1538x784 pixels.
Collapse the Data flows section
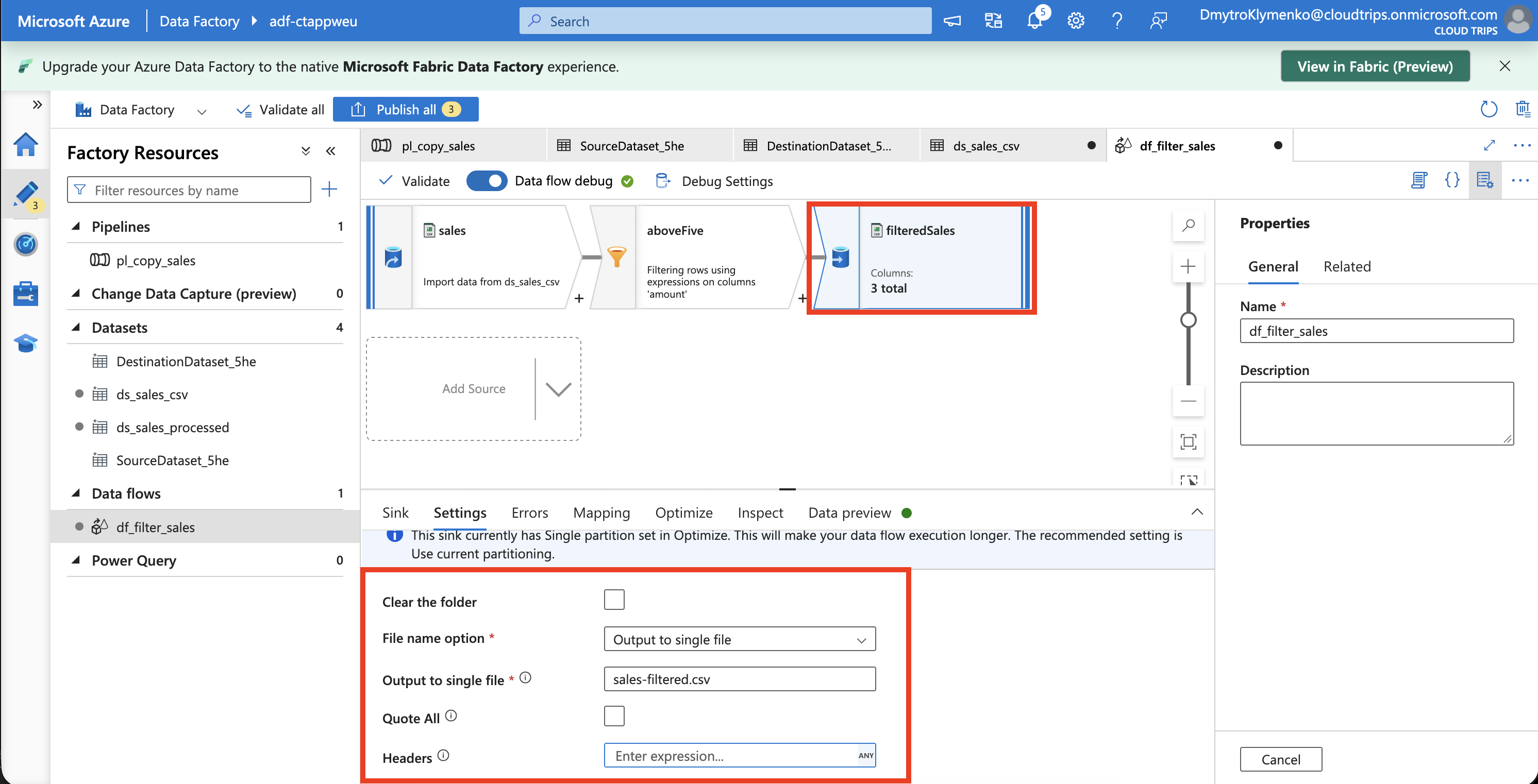coord(76,493)
